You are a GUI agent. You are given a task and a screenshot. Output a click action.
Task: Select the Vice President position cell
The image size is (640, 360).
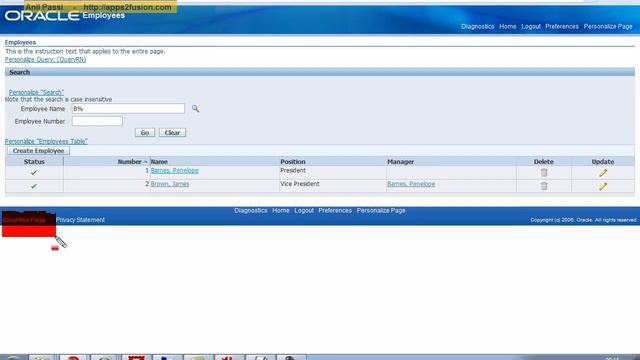tap(300, 184)
